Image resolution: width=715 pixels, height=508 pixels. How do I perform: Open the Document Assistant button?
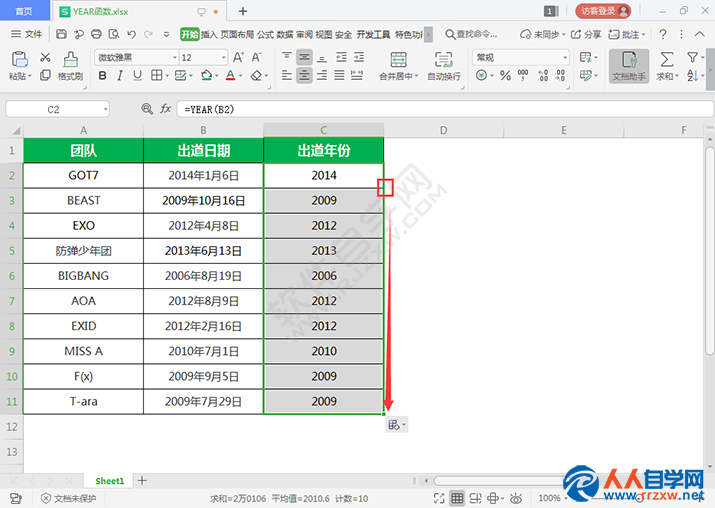point(629,66)
